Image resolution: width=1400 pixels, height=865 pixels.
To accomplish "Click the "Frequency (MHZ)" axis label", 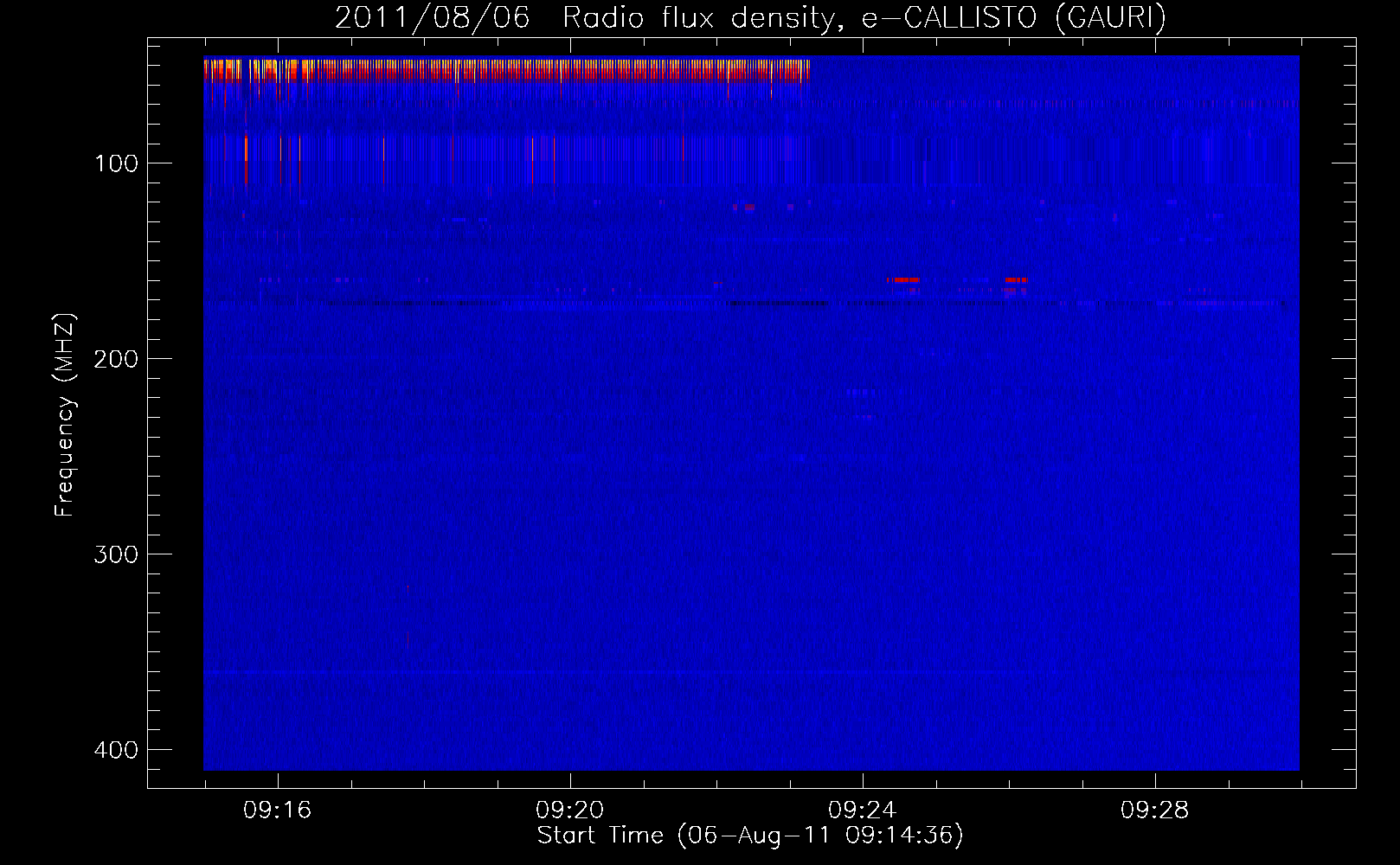I will (x=65, y=415).
